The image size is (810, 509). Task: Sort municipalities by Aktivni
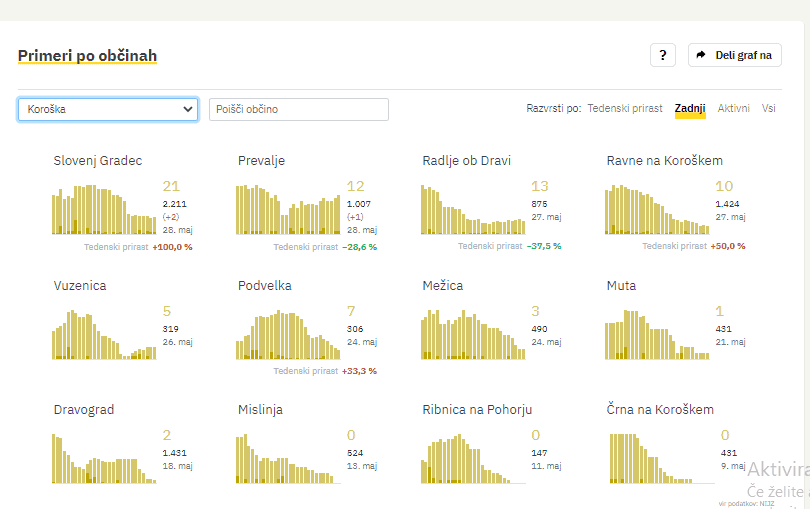733,108
